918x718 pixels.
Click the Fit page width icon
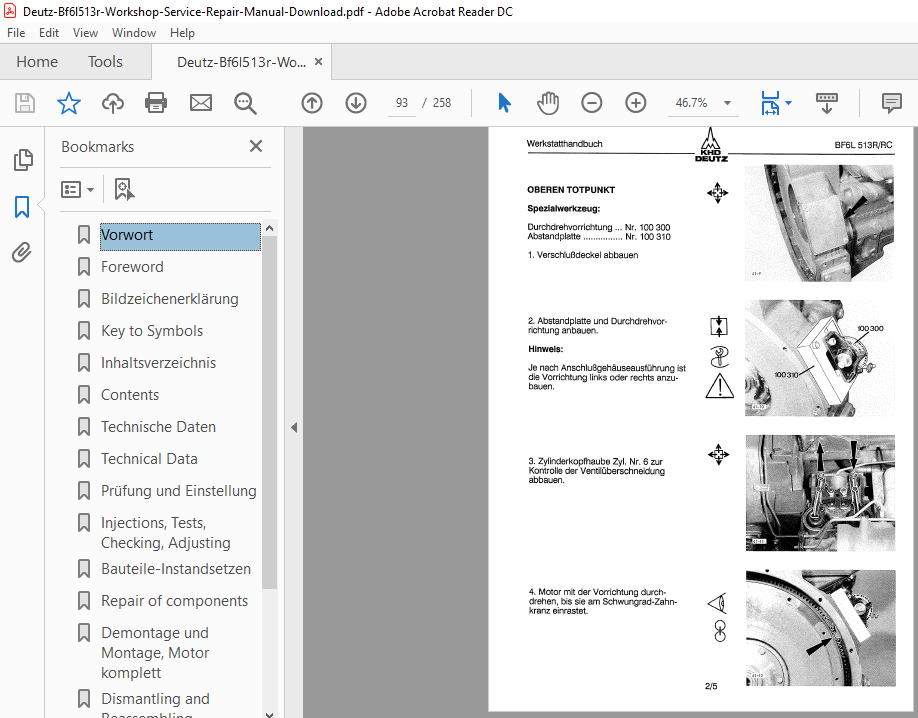click(770, 103)
